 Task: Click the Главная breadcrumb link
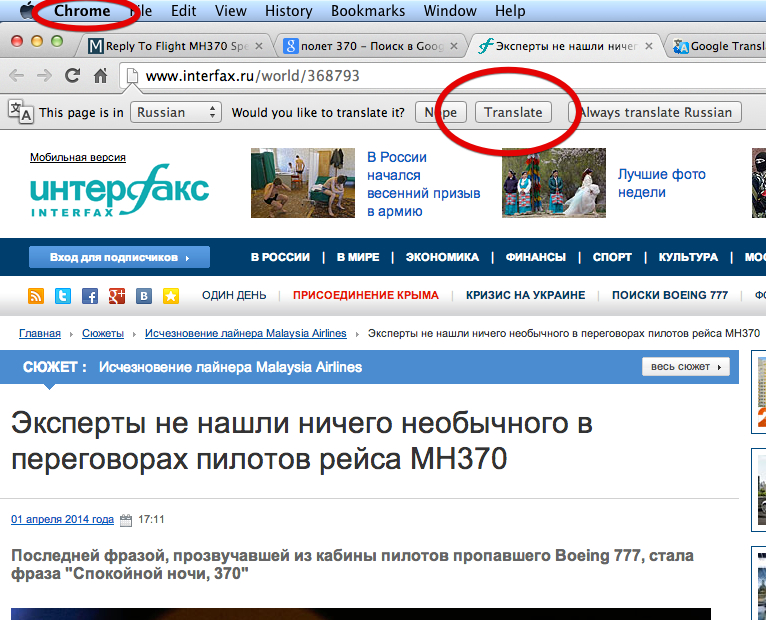point(40,333)
